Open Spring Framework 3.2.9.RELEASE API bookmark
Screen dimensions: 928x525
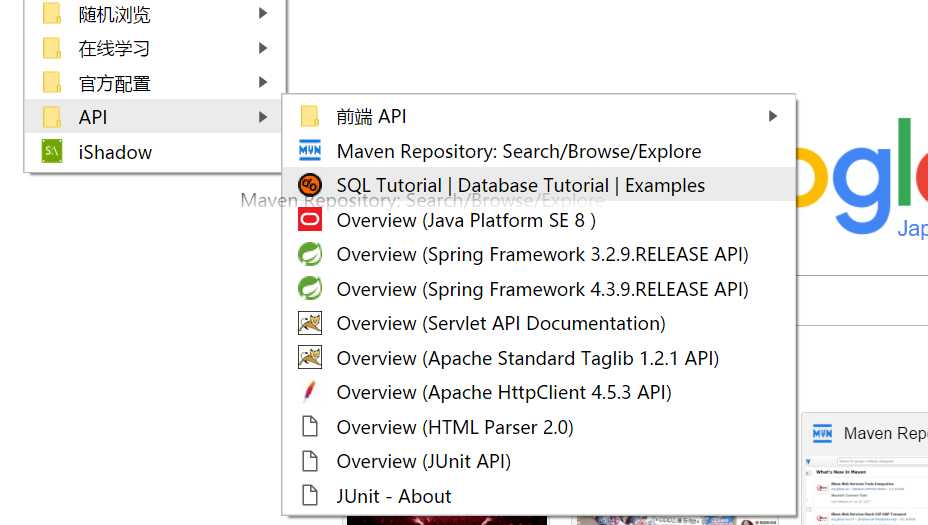point(539,254)
